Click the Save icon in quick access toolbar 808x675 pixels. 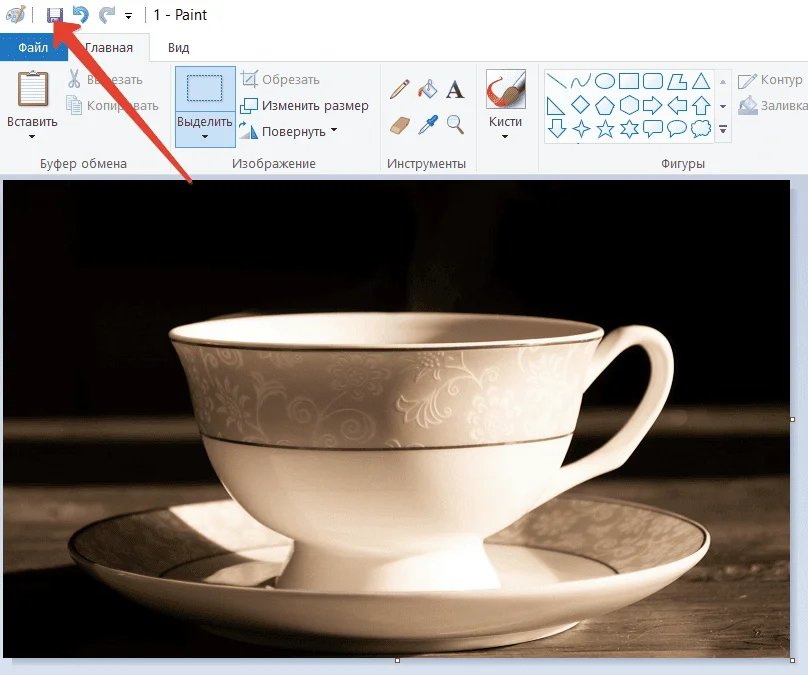55,15
